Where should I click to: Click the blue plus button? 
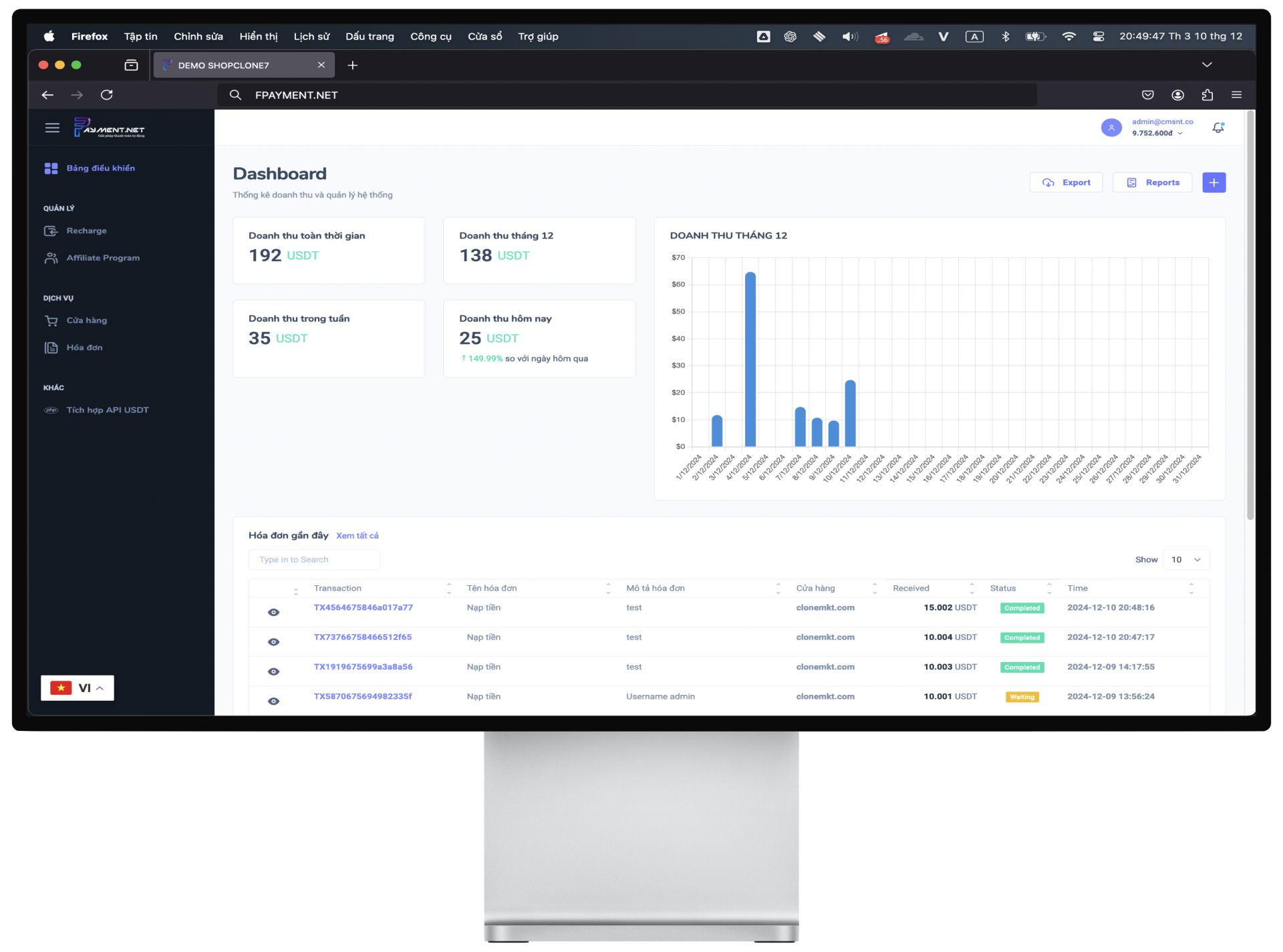[x=1214, y=182]
